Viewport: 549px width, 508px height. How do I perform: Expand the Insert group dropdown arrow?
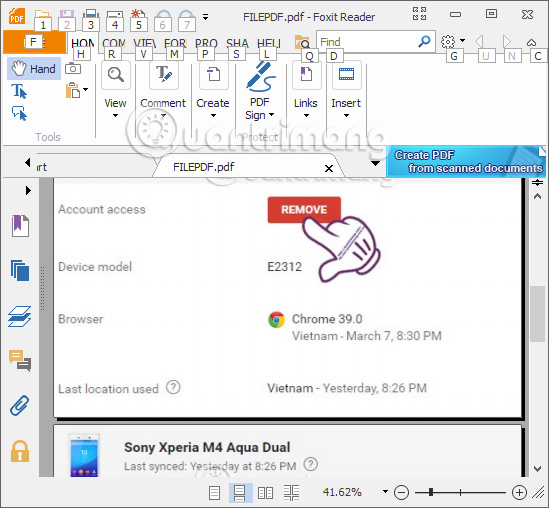346,116
